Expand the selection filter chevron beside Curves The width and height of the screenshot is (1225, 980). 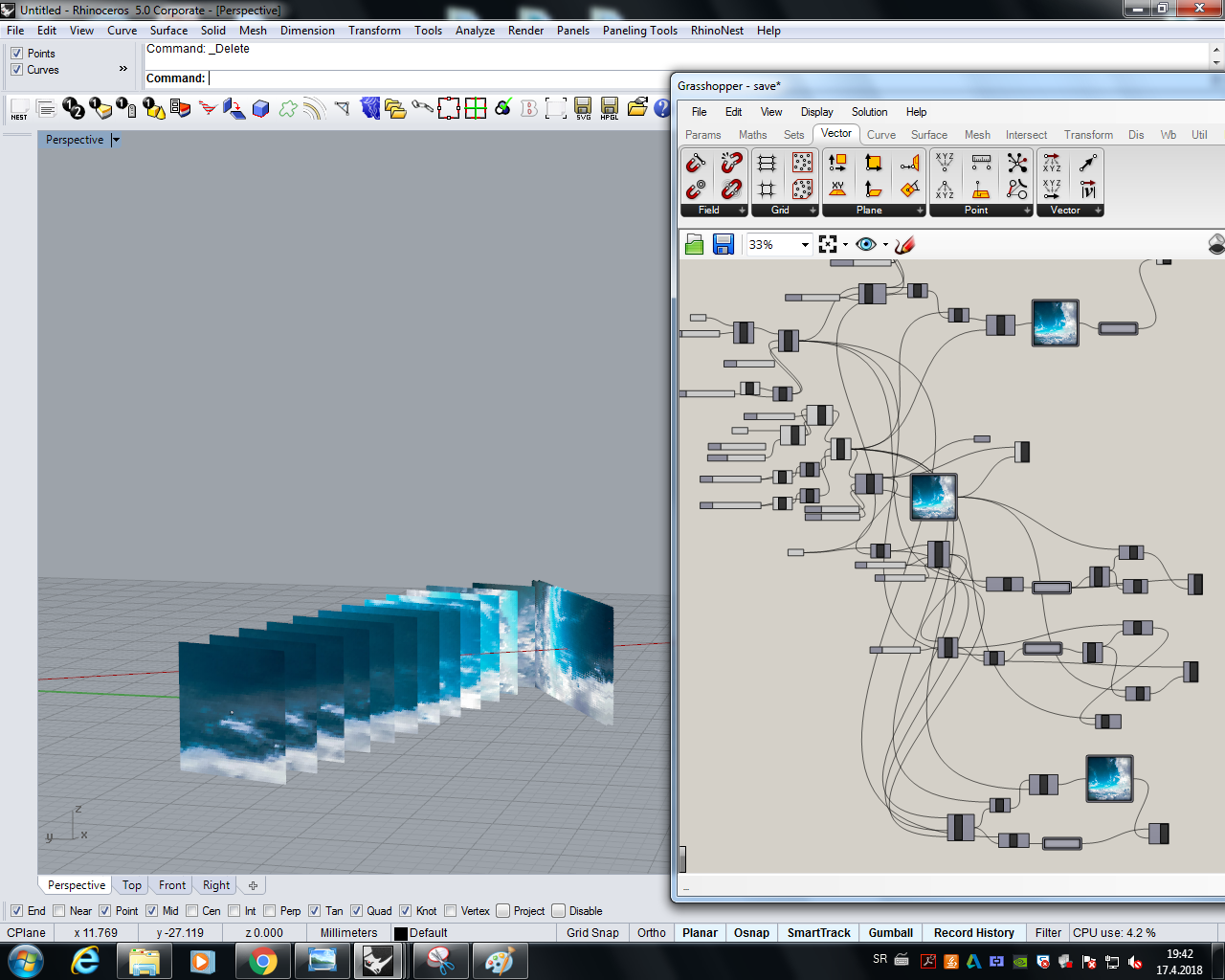click(x=122, y=69)
